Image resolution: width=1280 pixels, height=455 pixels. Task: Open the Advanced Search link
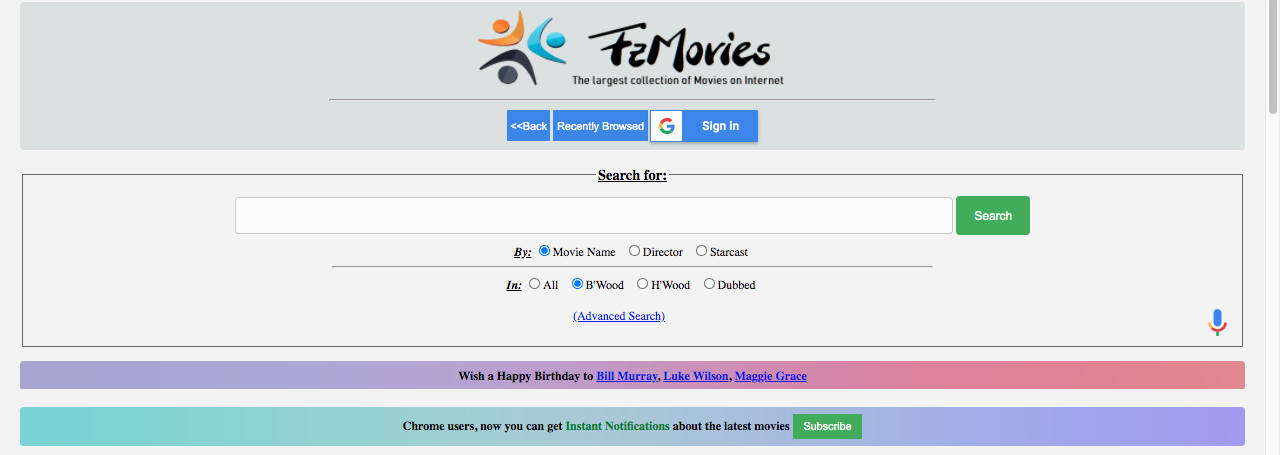pyautogui.click(x=619, y=316)
